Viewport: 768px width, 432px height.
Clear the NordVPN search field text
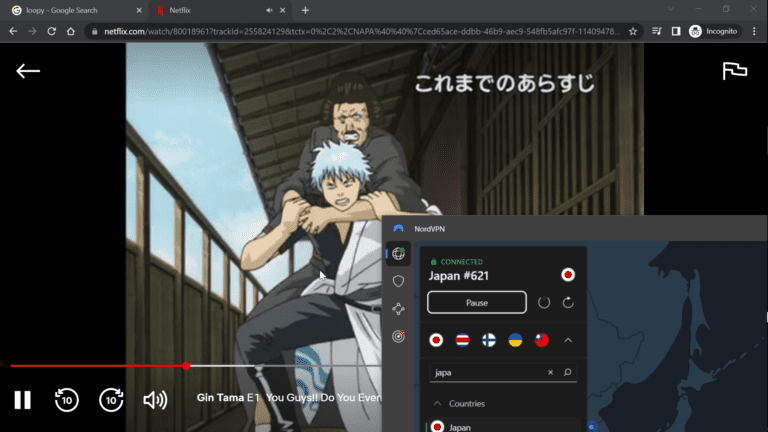[x=550, y=373]
